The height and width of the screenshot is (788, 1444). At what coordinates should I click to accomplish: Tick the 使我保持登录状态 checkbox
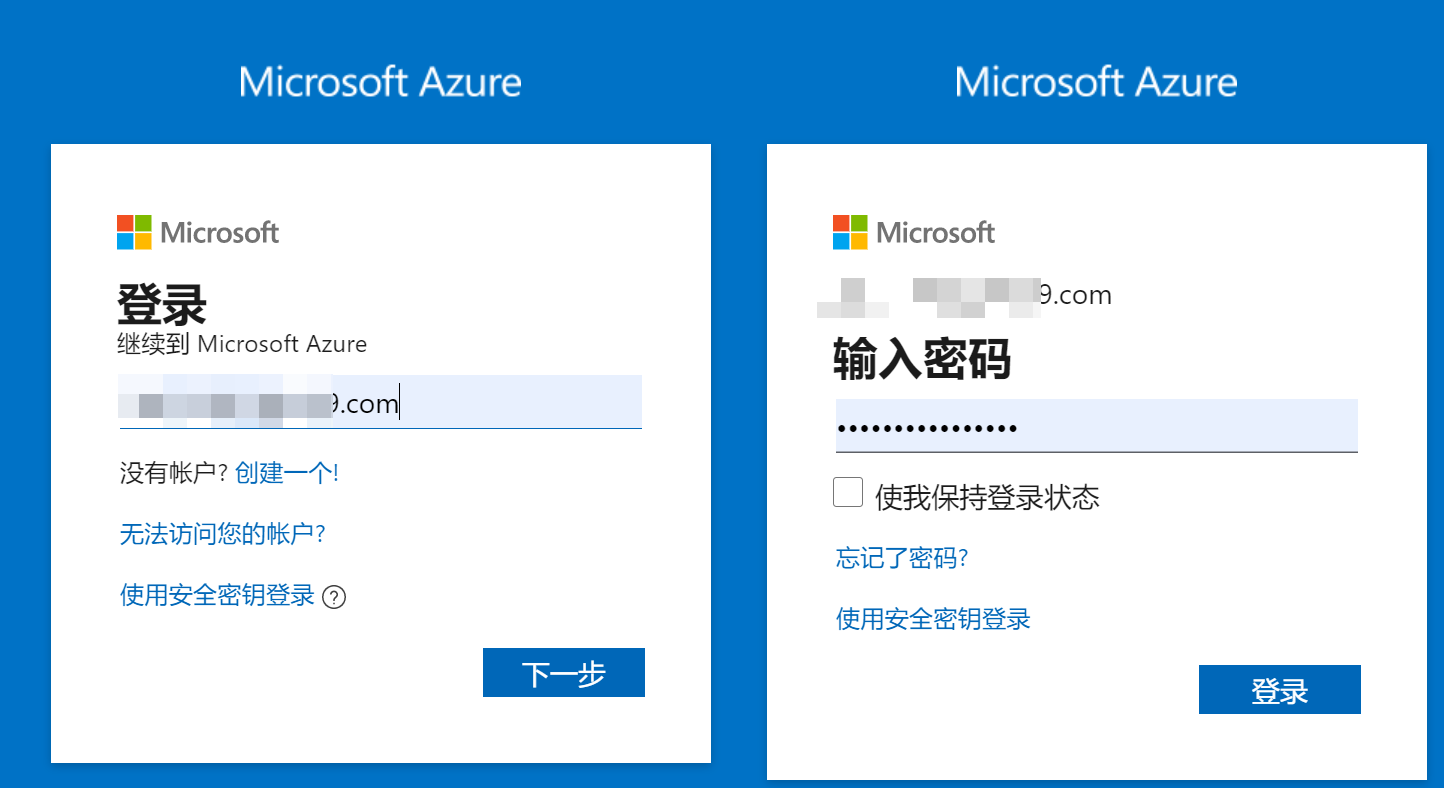[848, 492]
